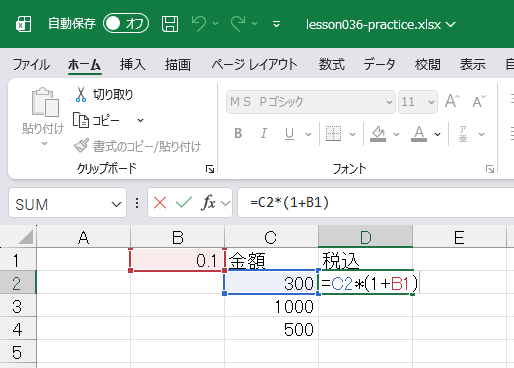Image resolution: width=514 pixels, height=368 pixels.
Task: Select column C header
Action: point(271,237)
